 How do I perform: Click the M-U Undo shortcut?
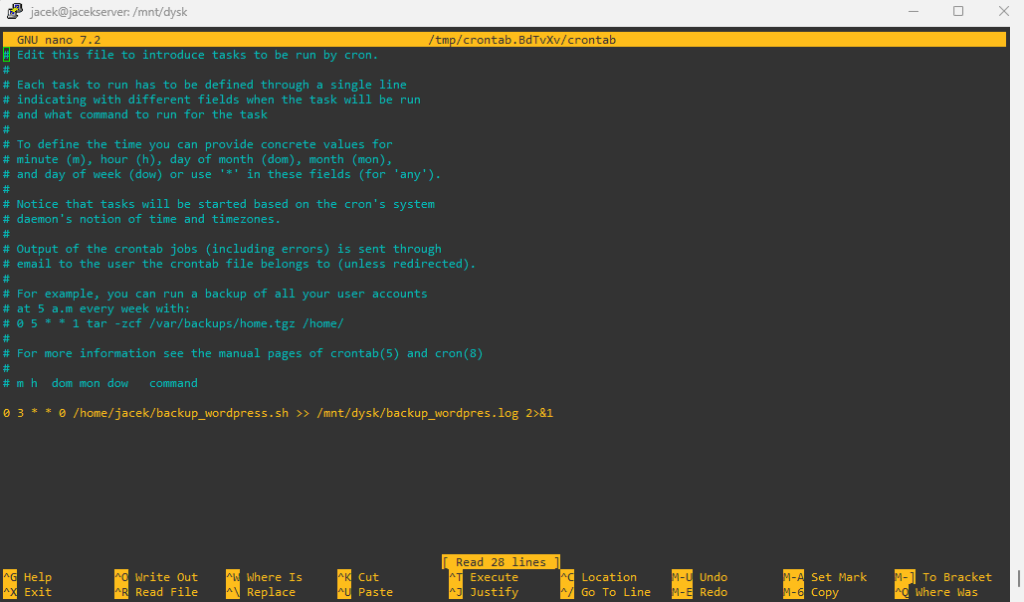pos(700,577)
